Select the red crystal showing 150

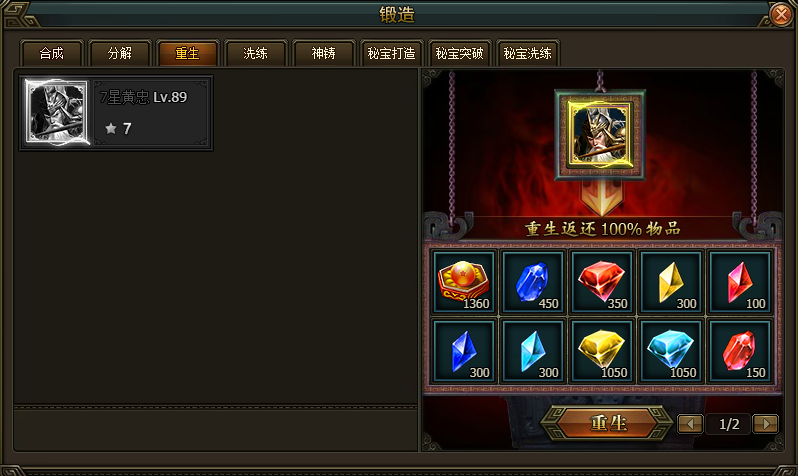[740, 351]
